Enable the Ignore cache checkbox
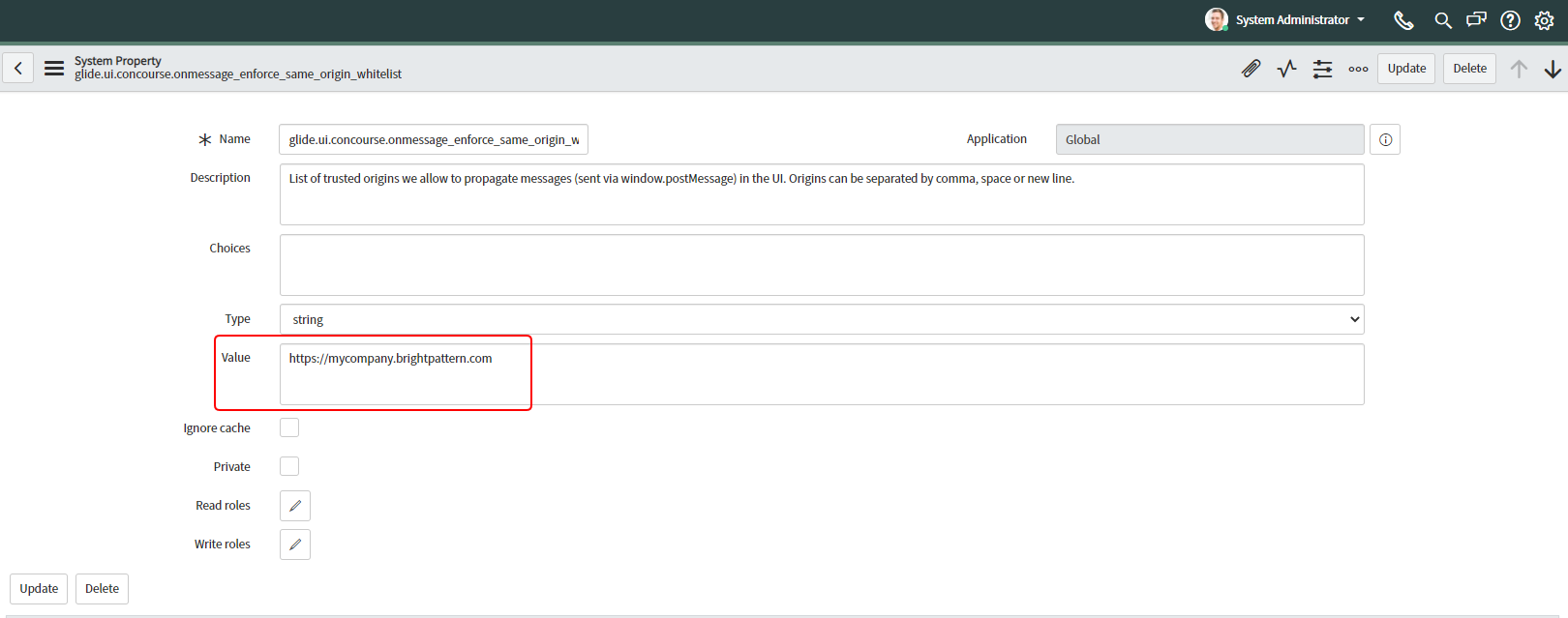Viewport: 1568px width, 618px height. click(289, 427)
